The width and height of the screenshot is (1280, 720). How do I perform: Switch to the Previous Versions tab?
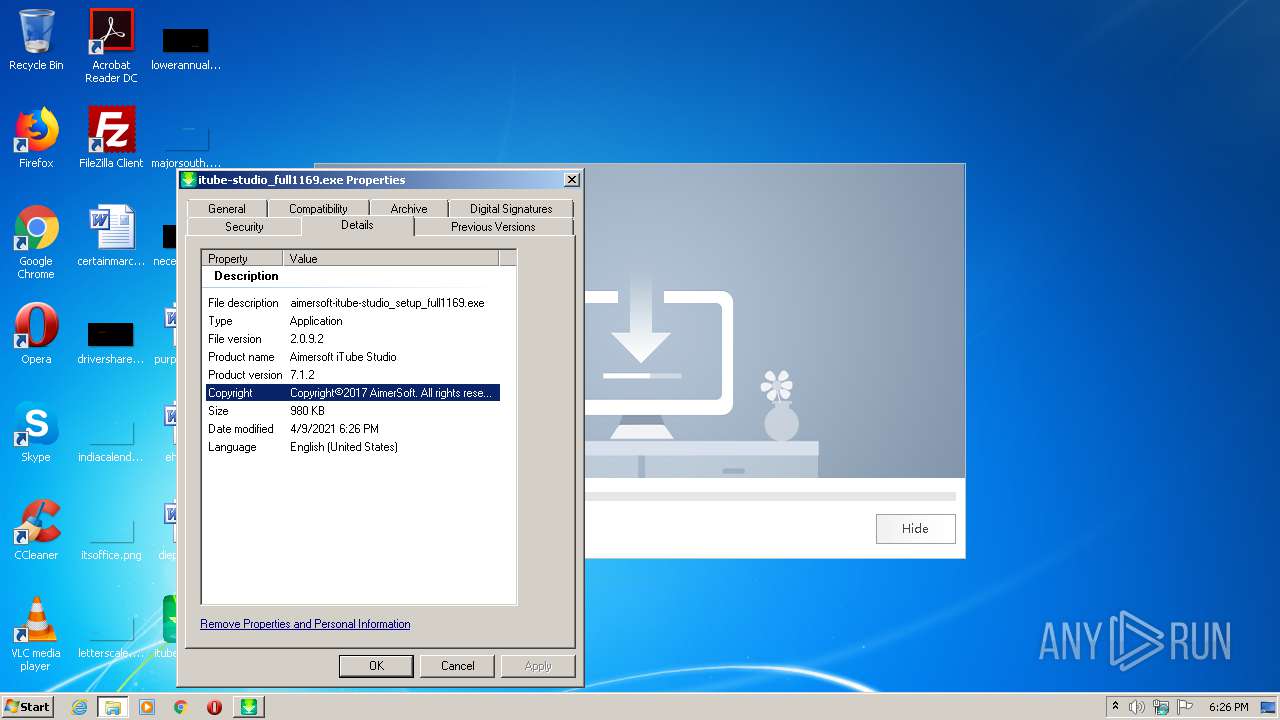(x=493, y=227)
